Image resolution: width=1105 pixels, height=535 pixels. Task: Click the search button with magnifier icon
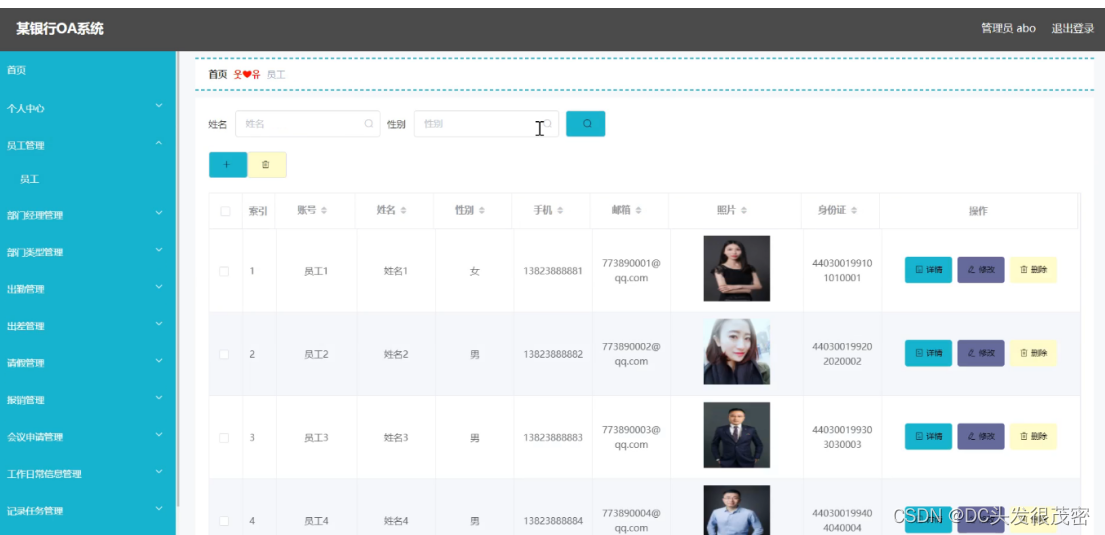click(586, 123)
